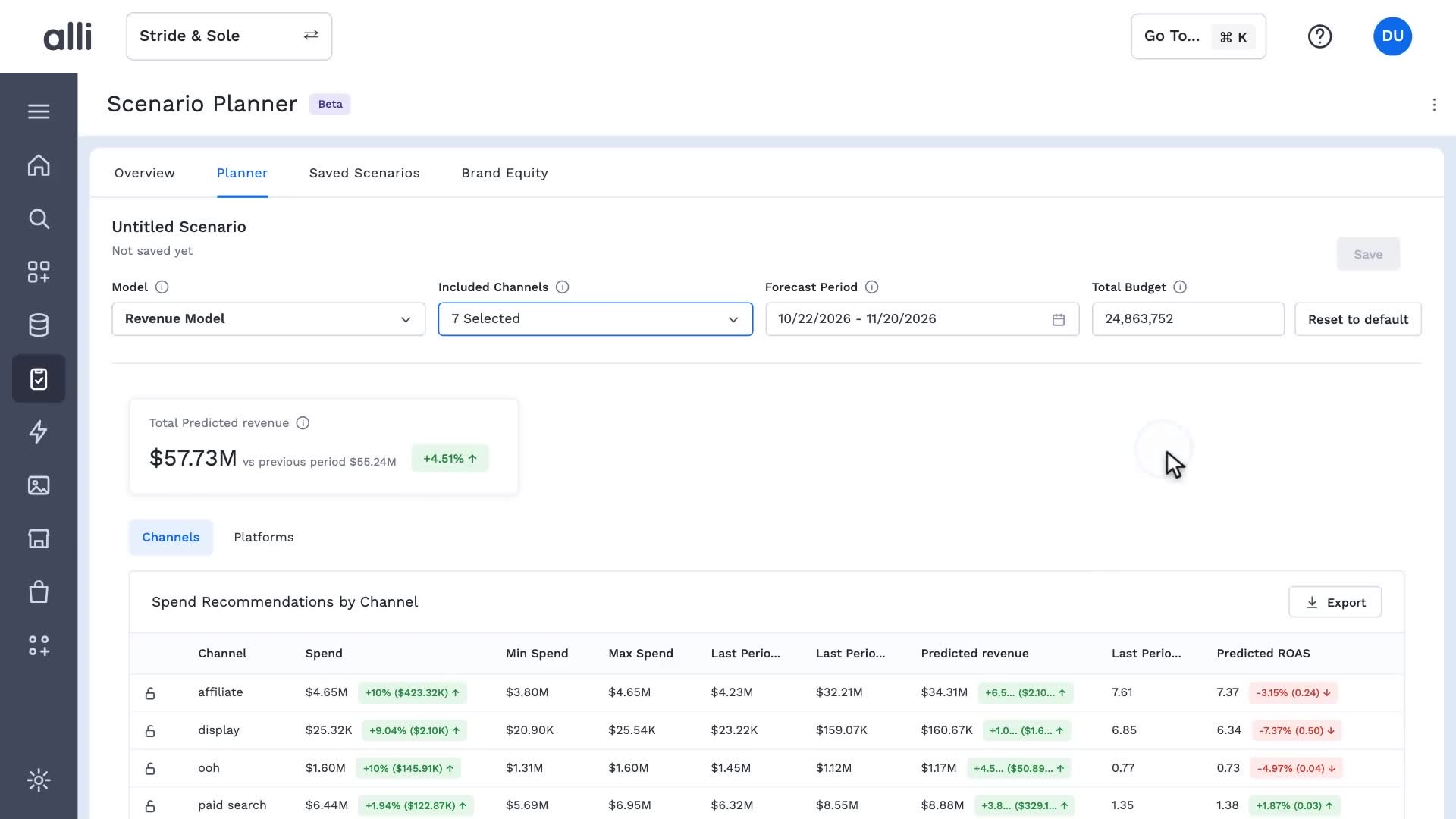Expand the 7 Selected channels dropdown
This screenshot has width=1456, height=819.
[x=595, y=319]
